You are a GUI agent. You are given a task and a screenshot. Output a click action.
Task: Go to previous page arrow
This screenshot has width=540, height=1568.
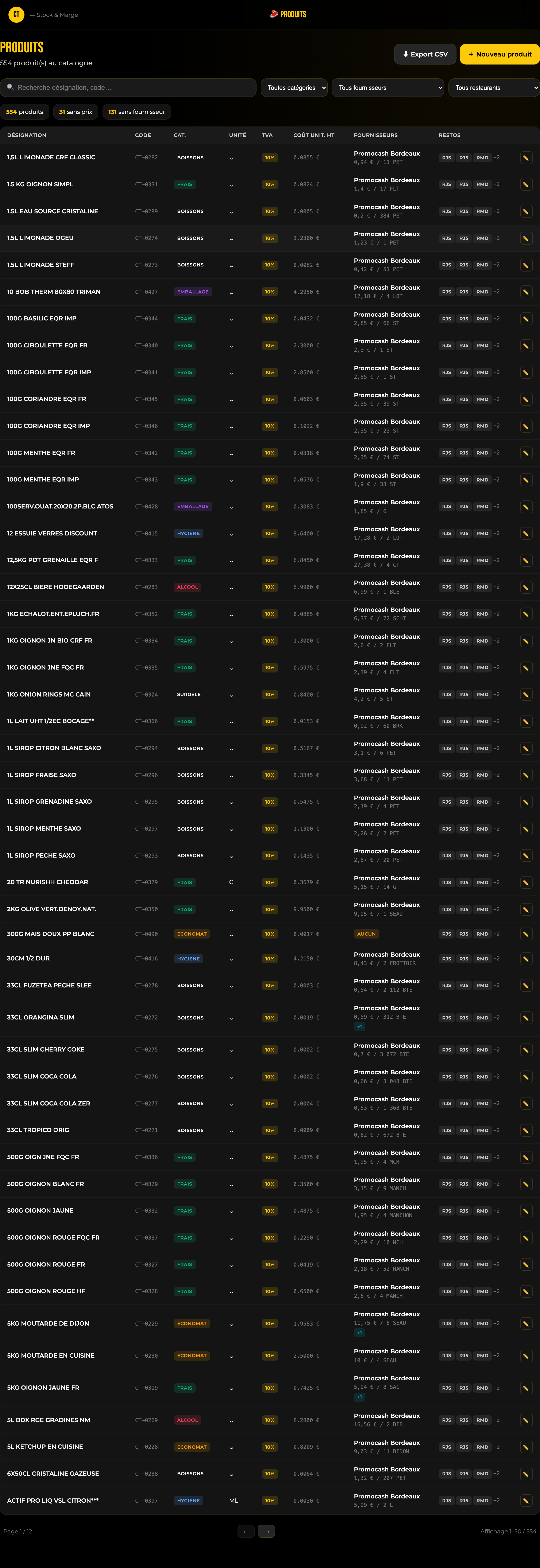pos(246,1531)
